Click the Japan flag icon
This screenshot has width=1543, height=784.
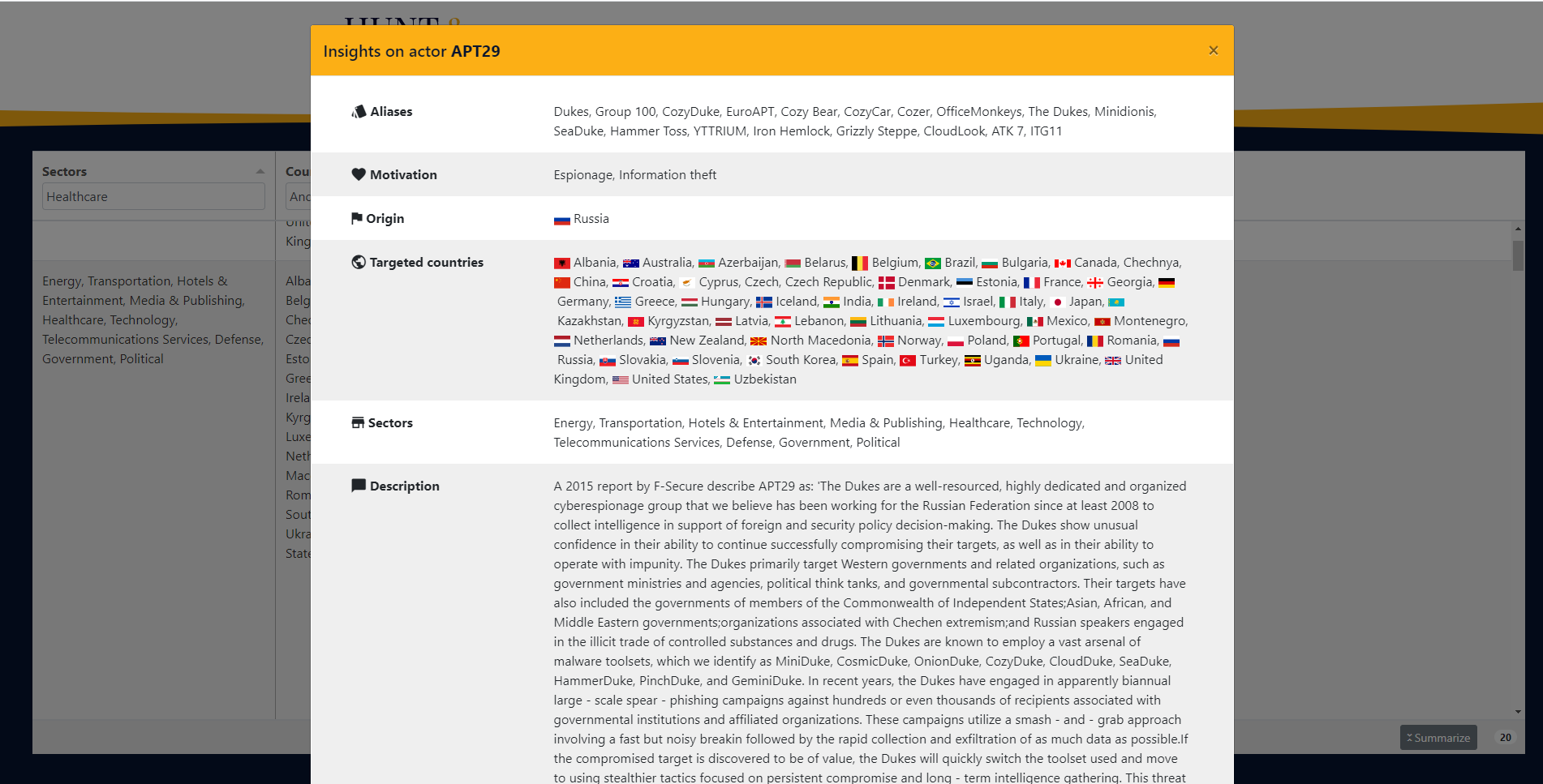click(1057, 302)
